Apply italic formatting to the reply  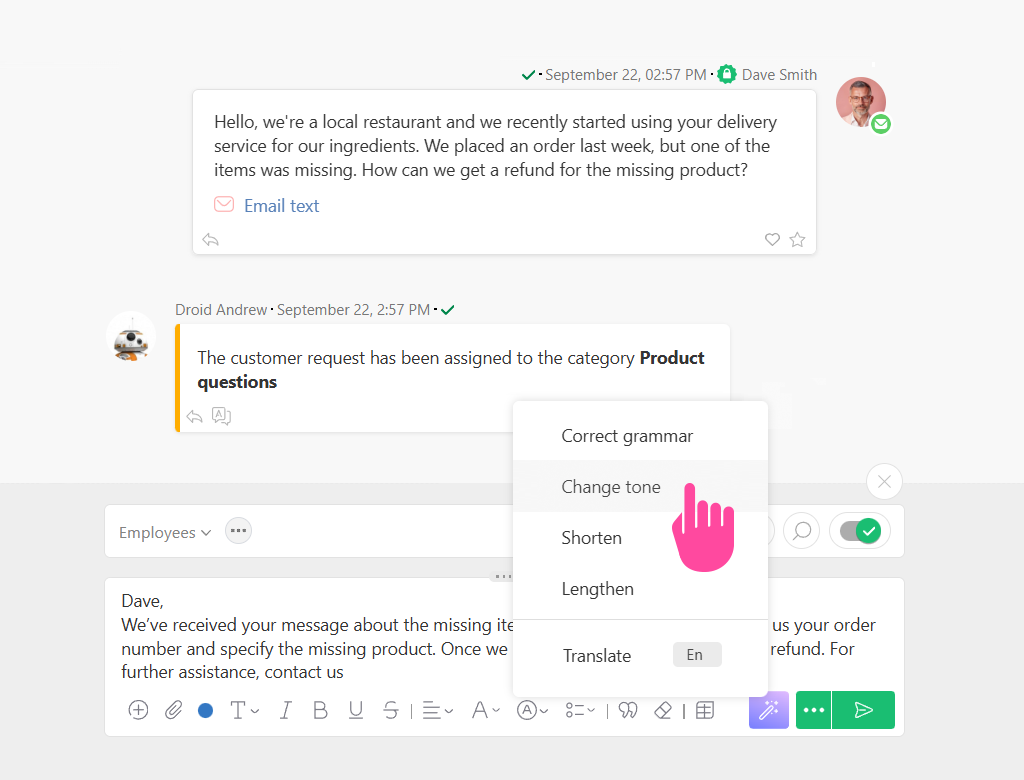click(x=285, y=710)
